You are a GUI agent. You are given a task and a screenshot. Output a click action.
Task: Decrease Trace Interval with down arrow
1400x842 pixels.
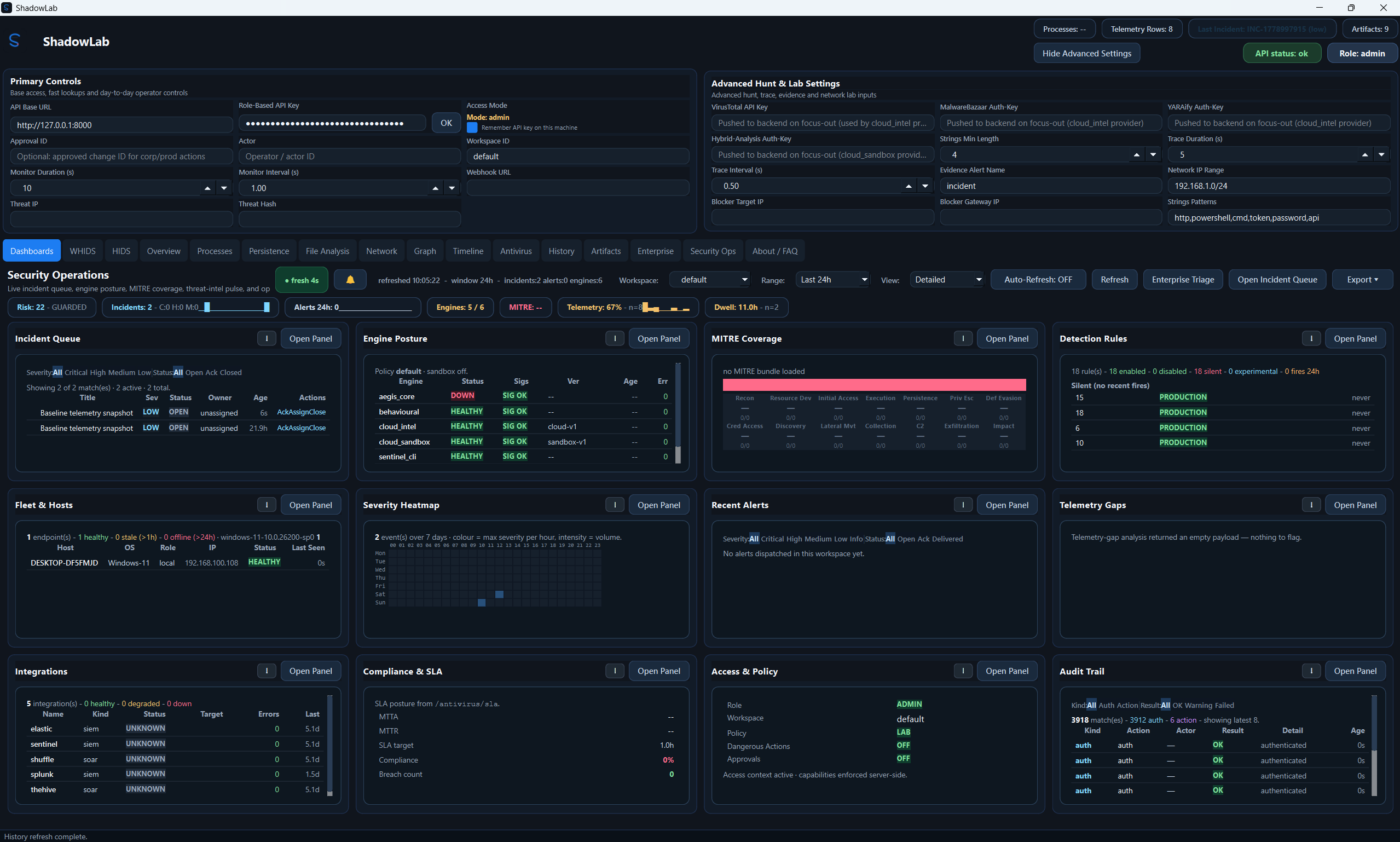pos(925,186)
